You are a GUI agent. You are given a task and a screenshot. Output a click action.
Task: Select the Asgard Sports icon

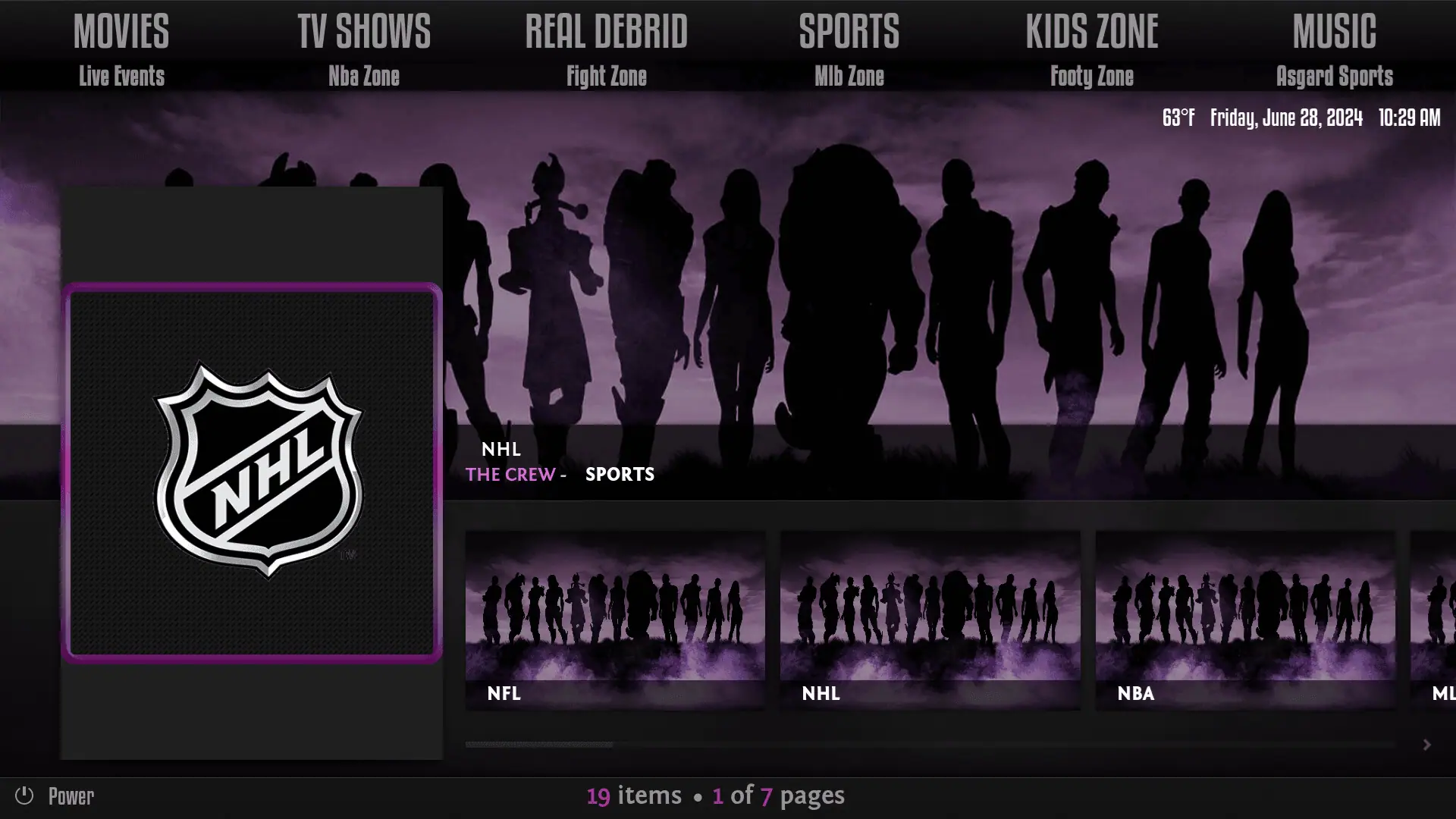1335,75
